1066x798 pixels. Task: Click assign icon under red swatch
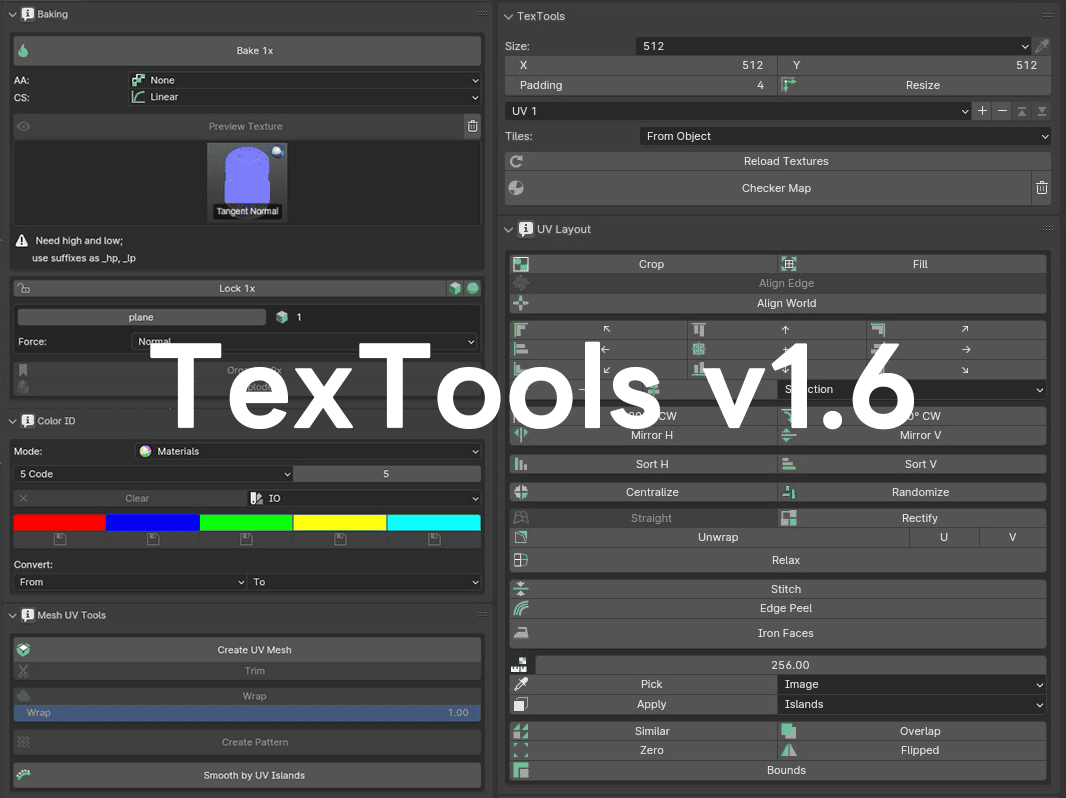pos(60,540)
